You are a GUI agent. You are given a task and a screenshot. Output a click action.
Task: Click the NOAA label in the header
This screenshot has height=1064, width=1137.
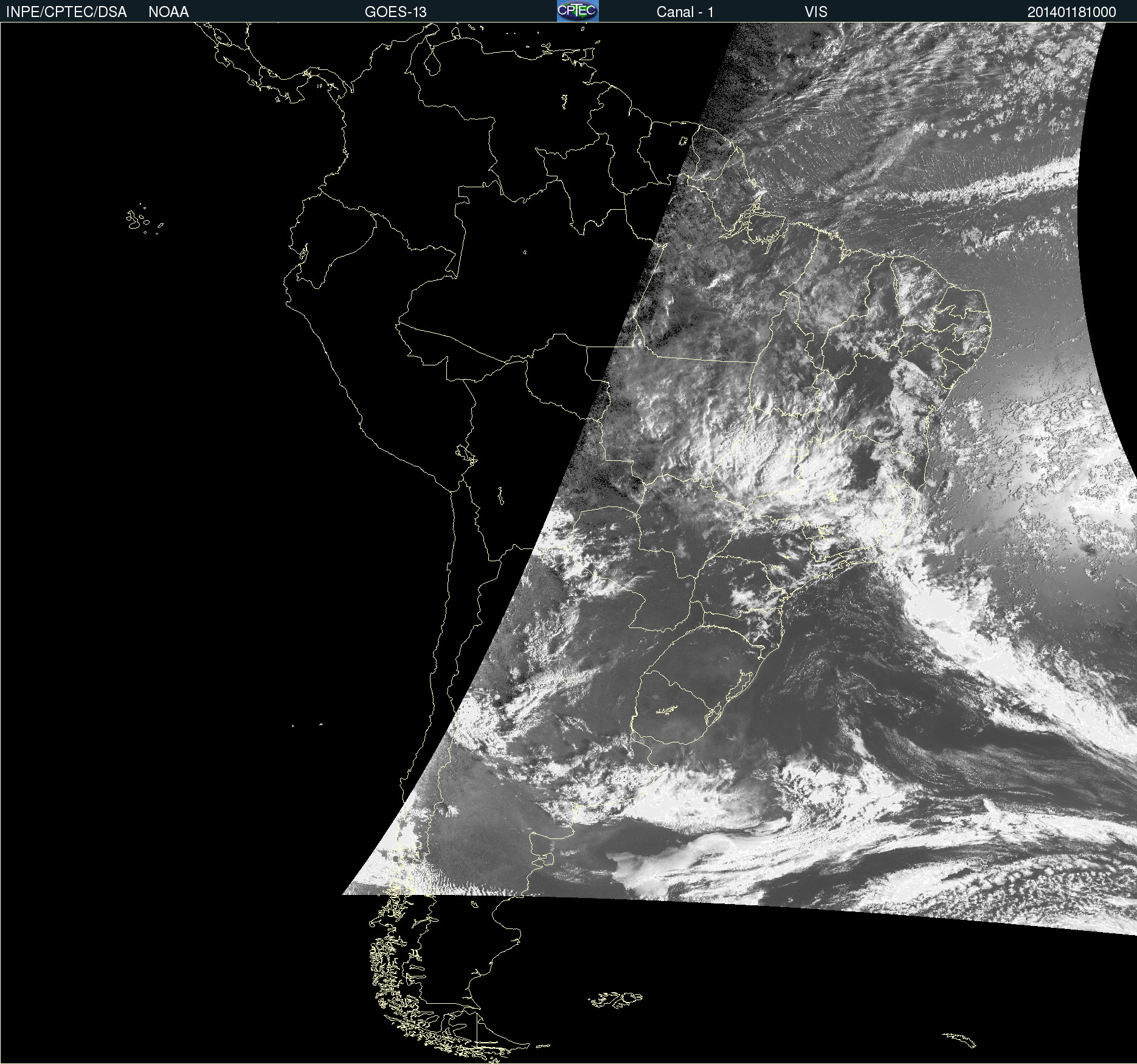click(x=168, y=12)
